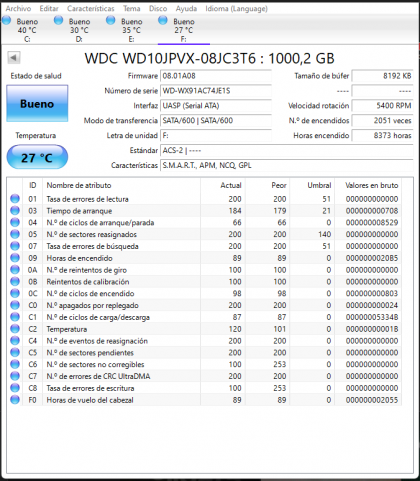
Task: Click the Interfaz field UASP (Serial ATA)
Action: pyautogui.click(x=216, y=106)
